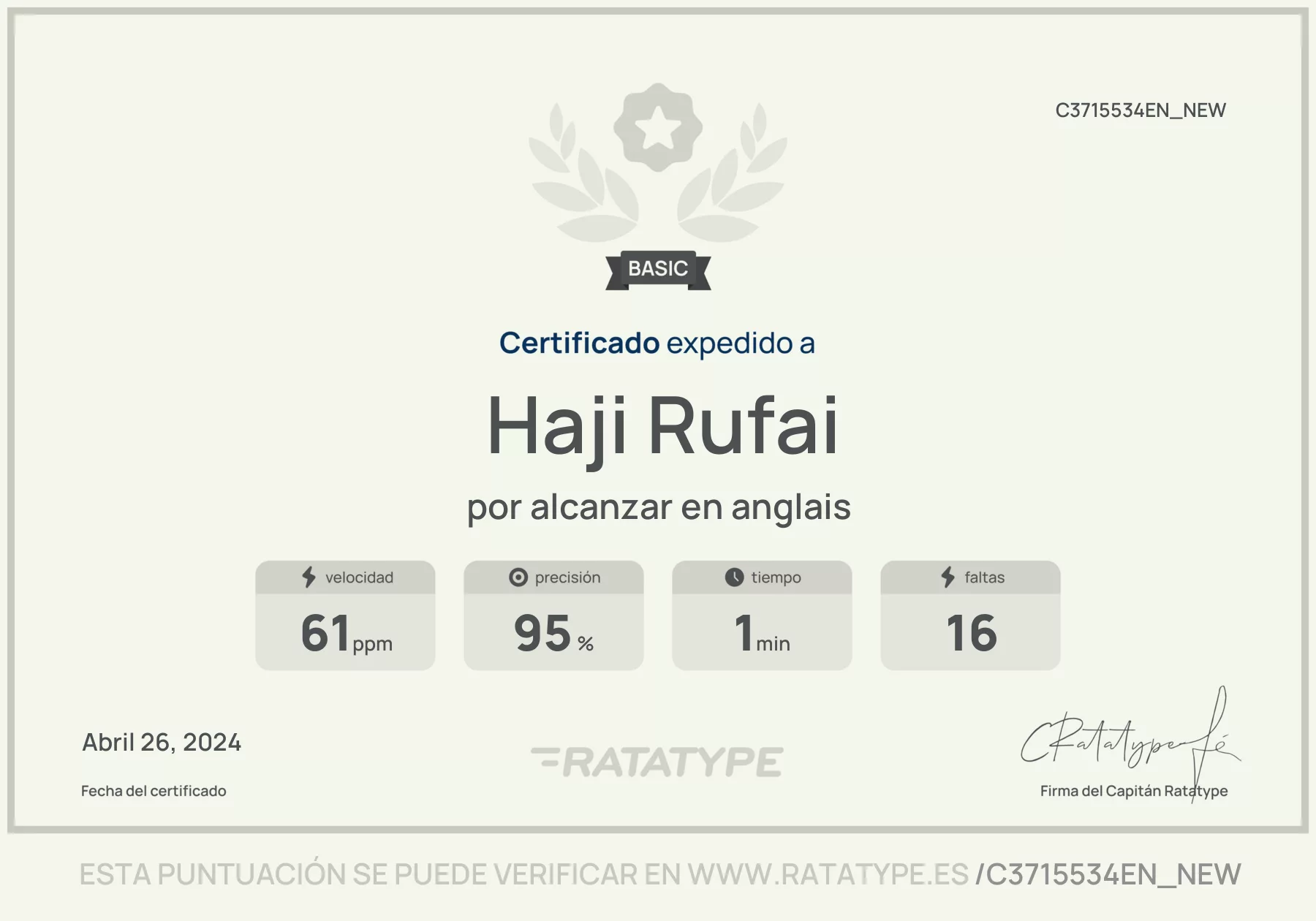Click the 'Certificado expedido a' heading
Image resolution: width=1316 pixels, height=921 pixels.
tap(657, 344)
